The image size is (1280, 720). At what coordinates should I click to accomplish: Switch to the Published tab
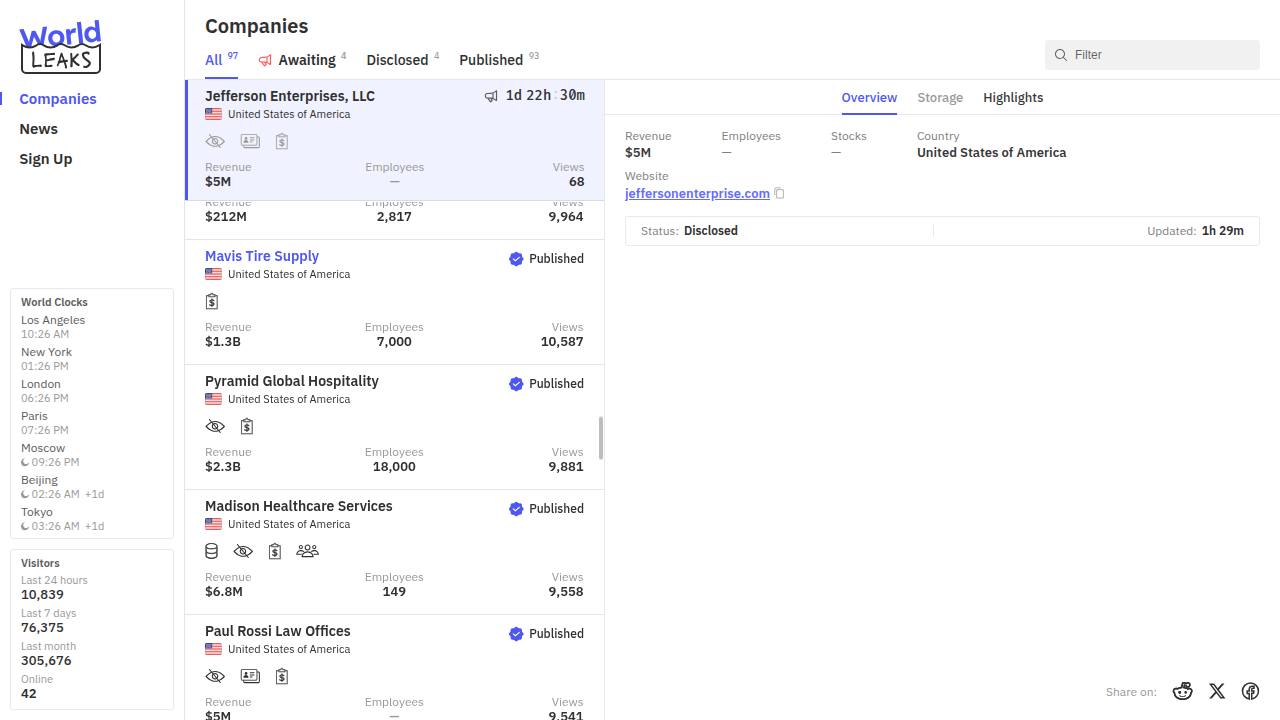click(491, 60)
